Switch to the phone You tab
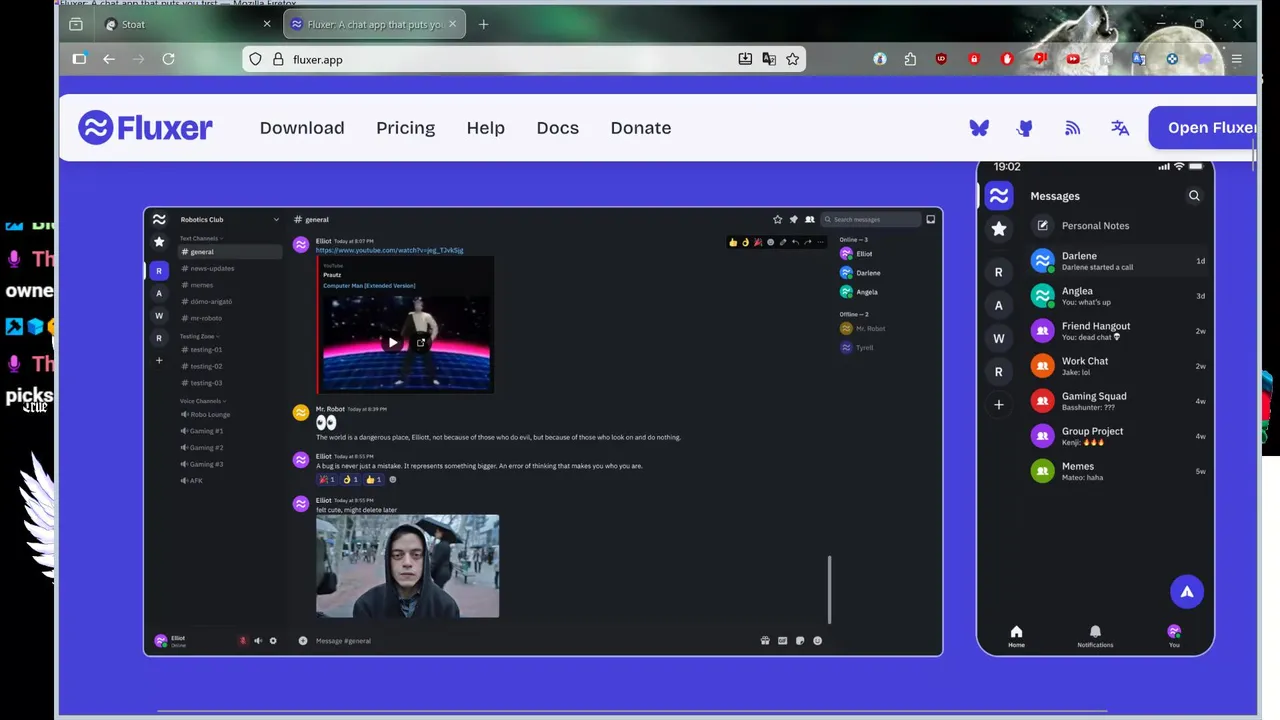The height and width of the screenshot is (720, 1280). (x=1174, y=636)
